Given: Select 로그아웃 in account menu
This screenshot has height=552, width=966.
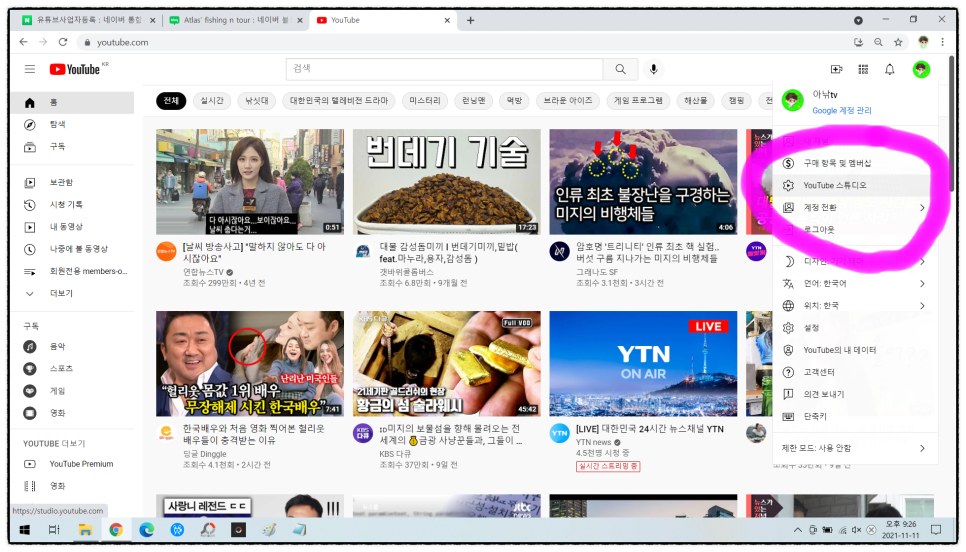Looking at the screenshot, I should click(x=856, y=230).
